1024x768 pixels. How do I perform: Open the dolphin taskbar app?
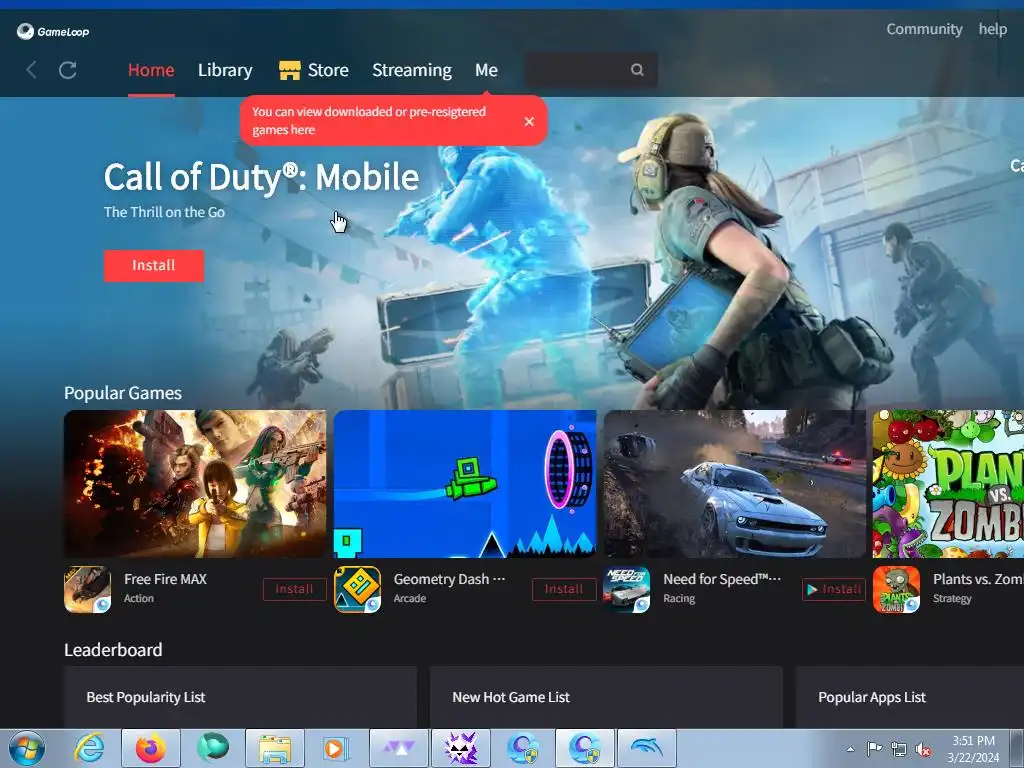click(647, 748)
